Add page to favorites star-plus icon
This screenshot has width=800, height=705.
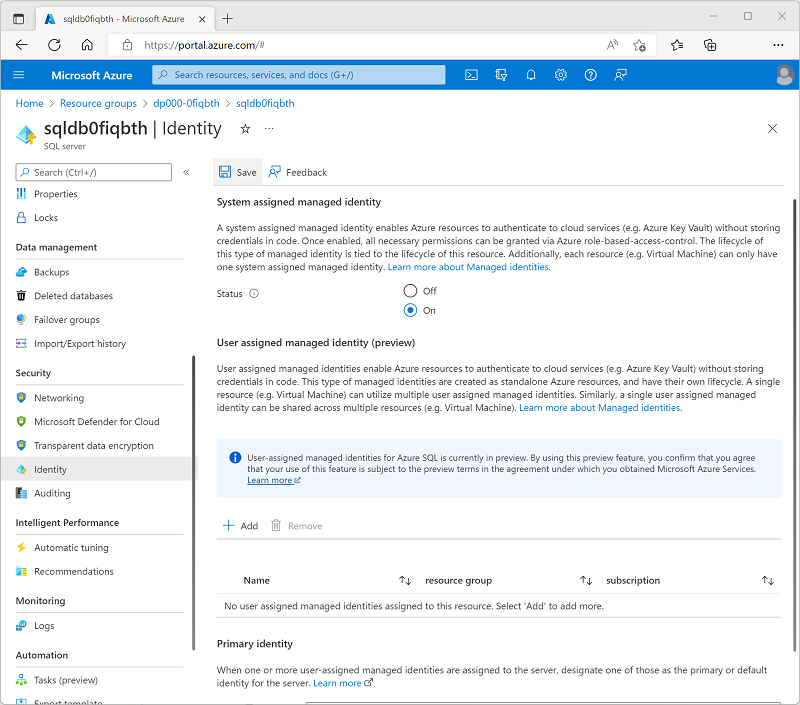click(x=639, y=45)
